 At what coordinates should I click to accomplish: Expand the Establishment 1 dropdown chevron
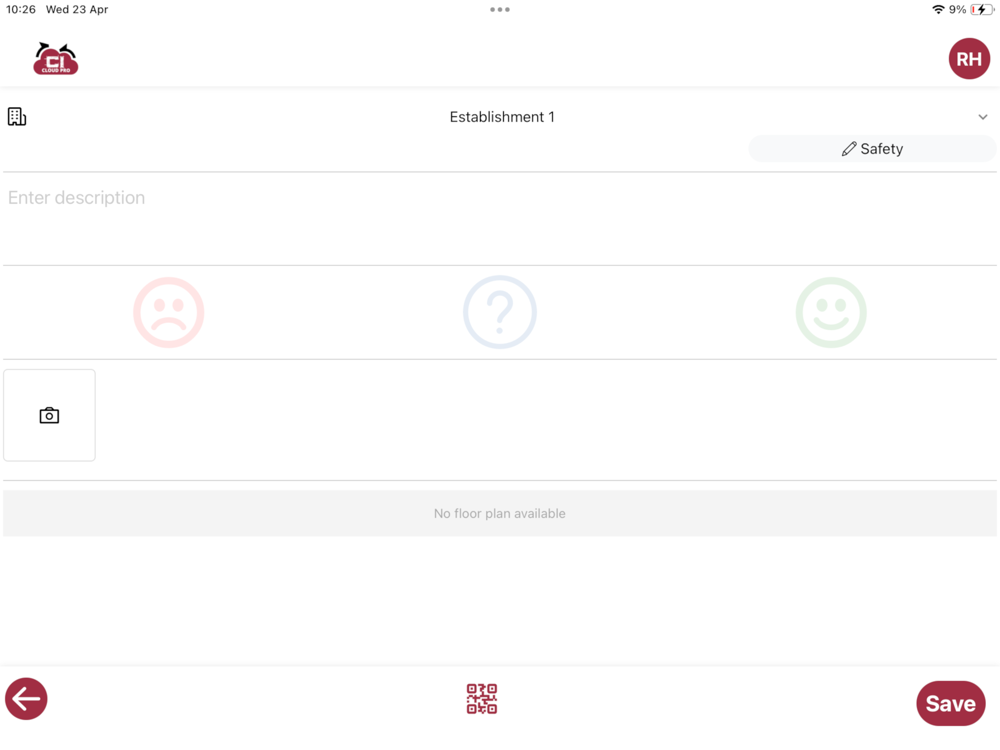click(x=983, y=117)
